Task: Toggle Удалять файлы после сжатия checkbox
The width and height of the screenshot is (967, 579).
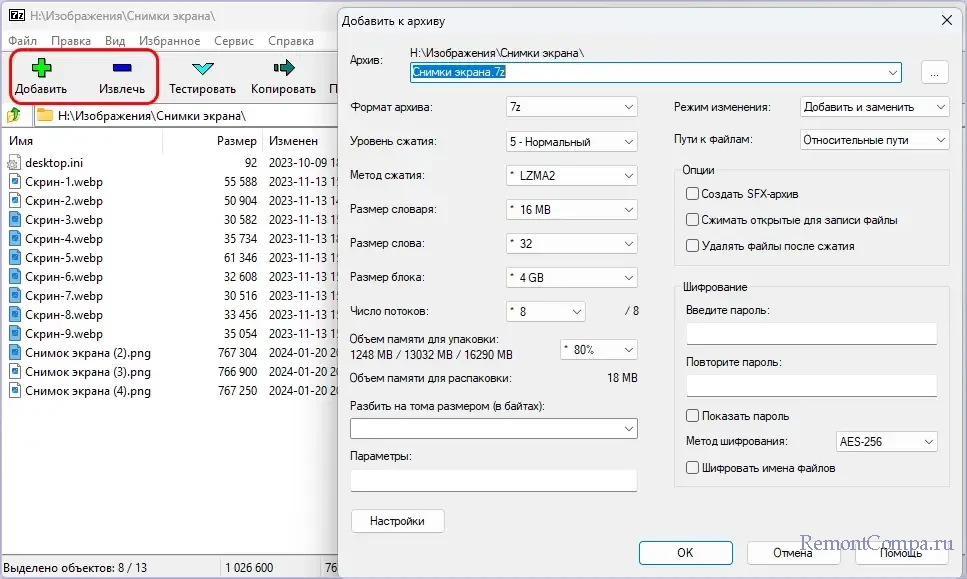Action: (692, 245)
